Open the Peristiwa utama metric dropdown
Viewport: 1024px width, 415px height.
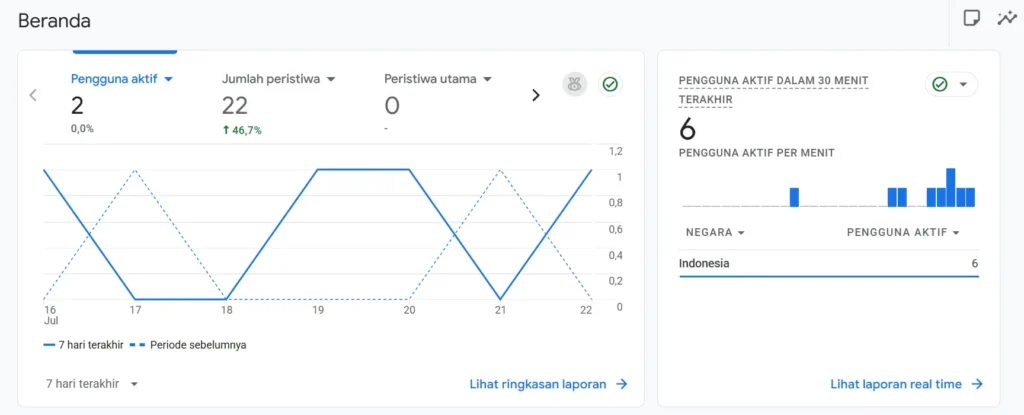[438, 79]
